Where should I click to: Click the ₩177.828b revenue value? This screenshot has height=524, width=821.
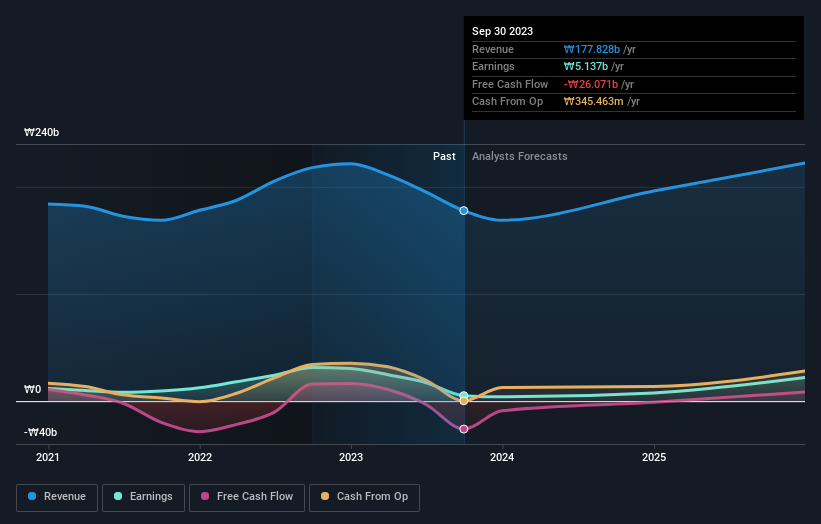592,49
